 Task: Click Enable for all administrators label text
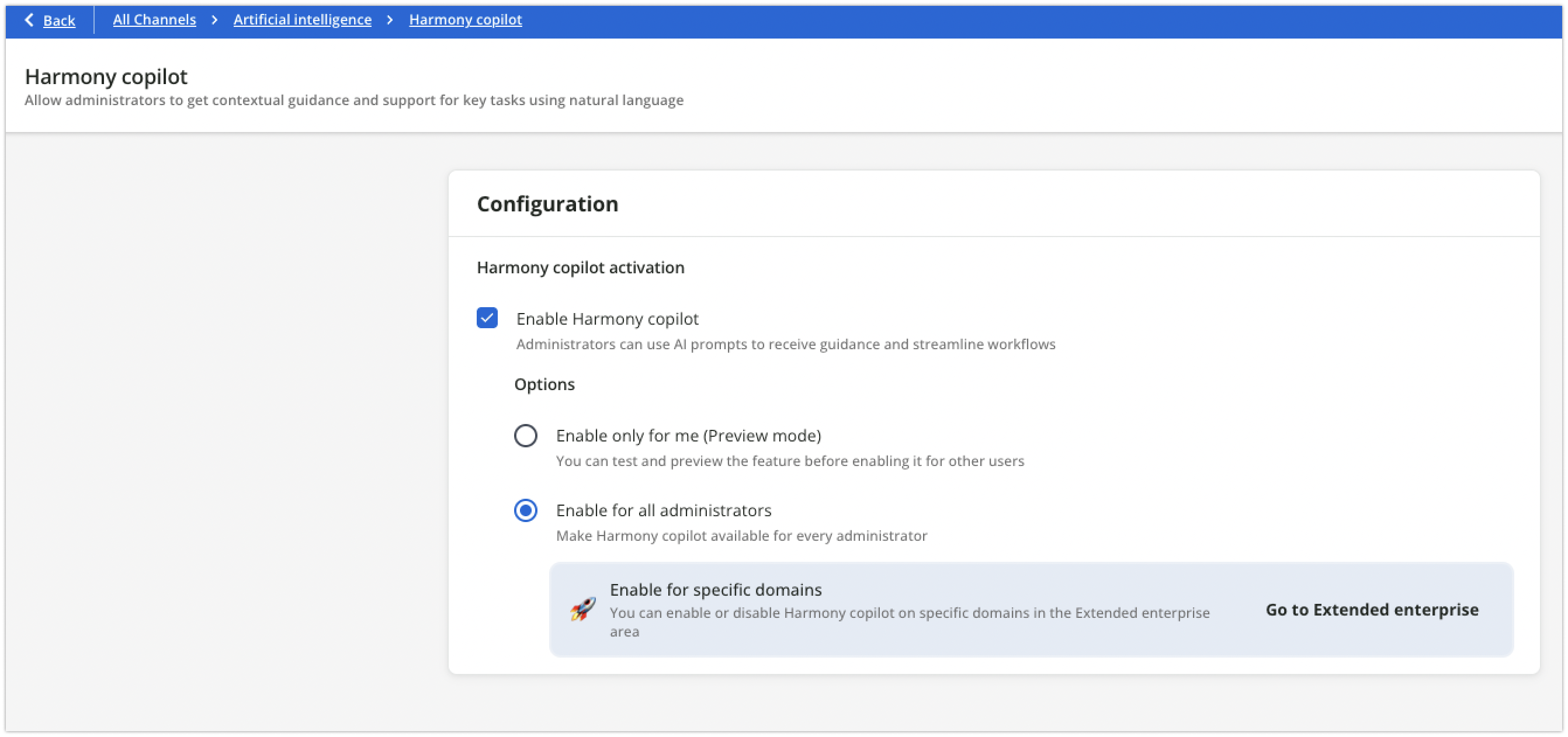tap(664, 510)
